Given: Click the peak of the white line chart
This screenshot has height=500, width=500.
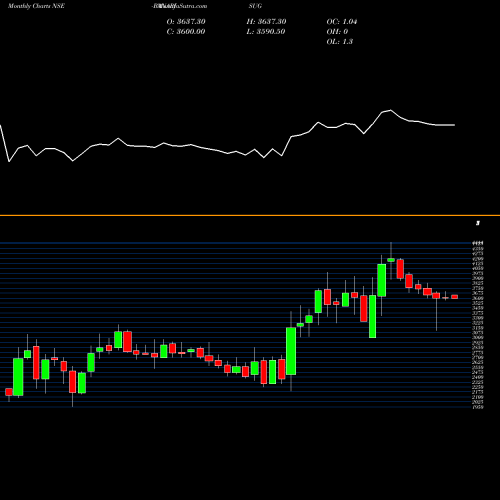Looking at the screenshot, I should click(x=391, y=110).
